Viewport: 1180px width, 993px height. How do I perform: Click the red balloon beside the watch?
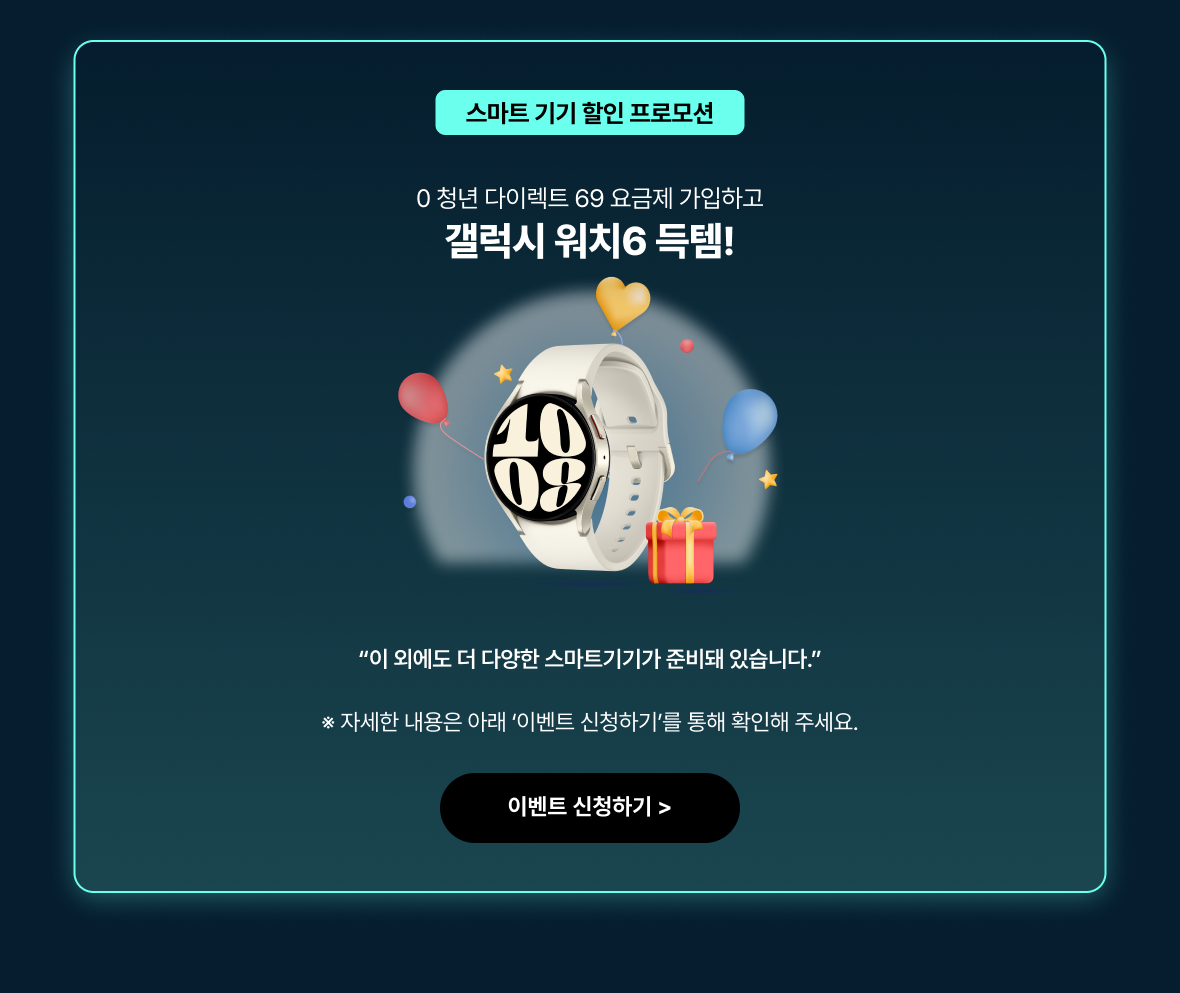point(423,397)
